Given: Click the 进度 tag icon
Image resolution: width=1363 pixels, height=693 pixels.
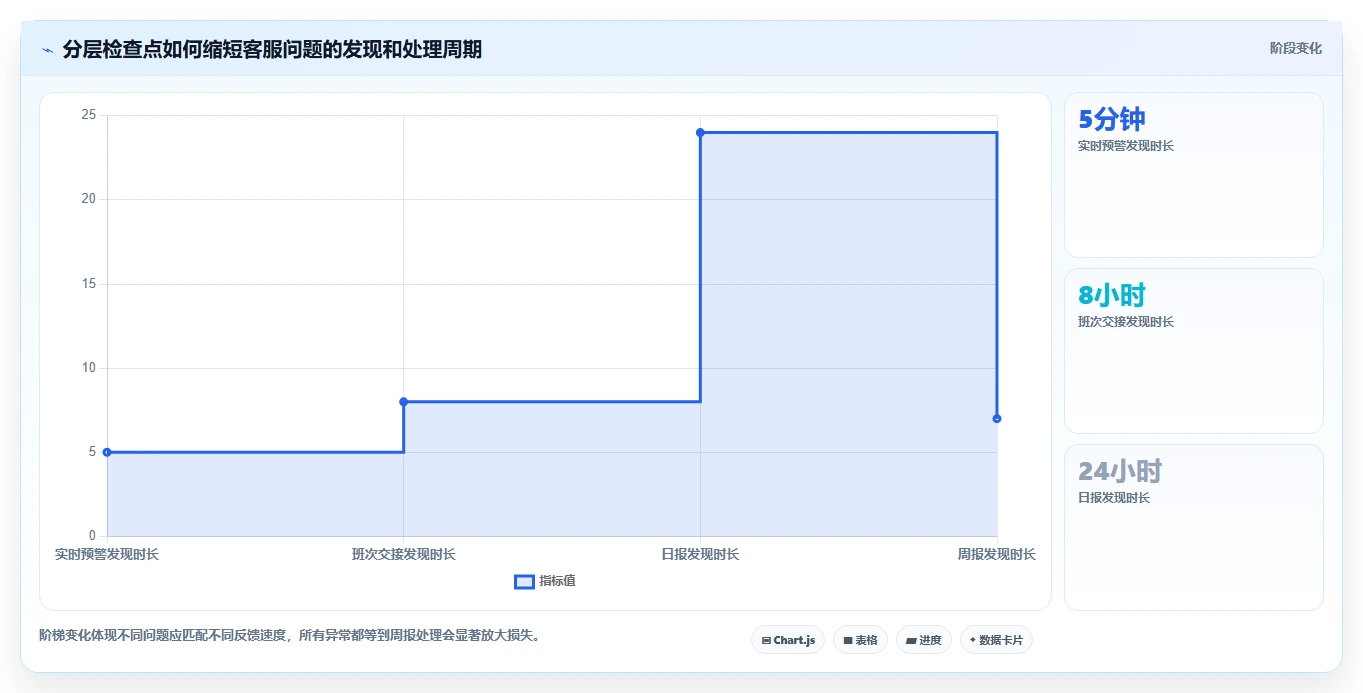Looking at the screenshot, I should 912,640.
